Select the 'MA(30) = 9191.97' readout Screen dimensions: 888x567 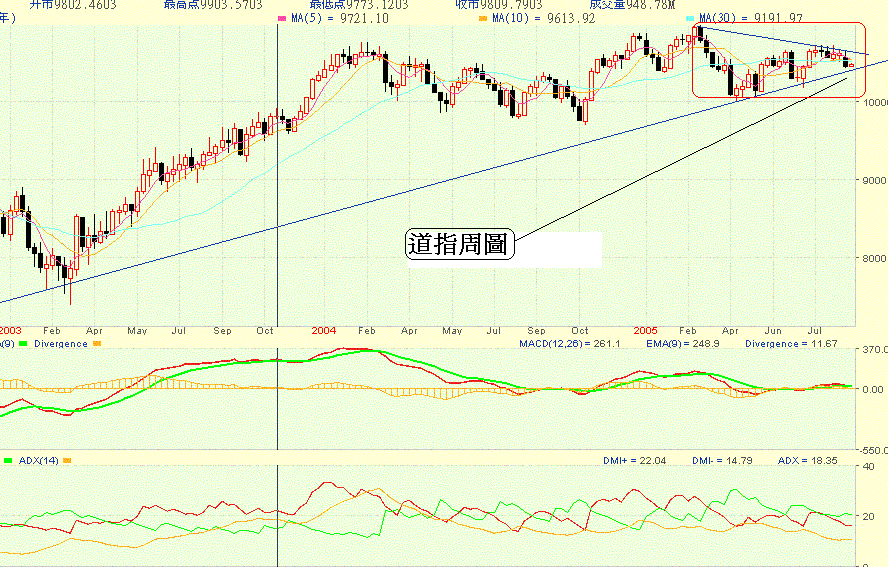[x=750, y=19]
